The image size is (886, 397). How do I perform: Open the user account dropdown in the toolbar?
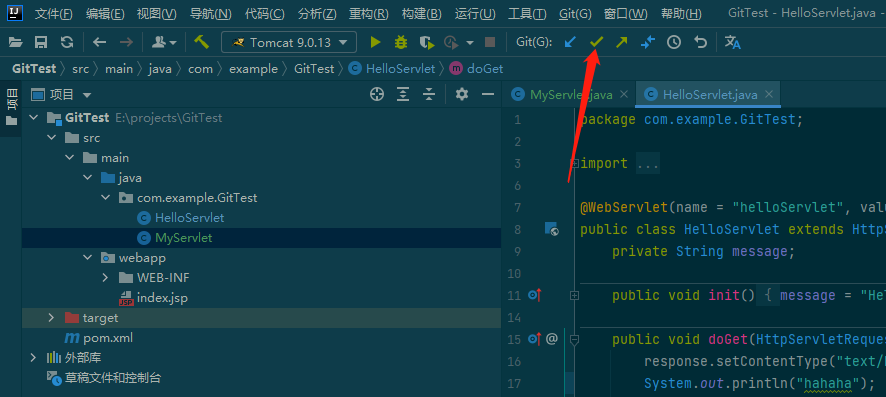pyautogui.click(x=164, y=42)
